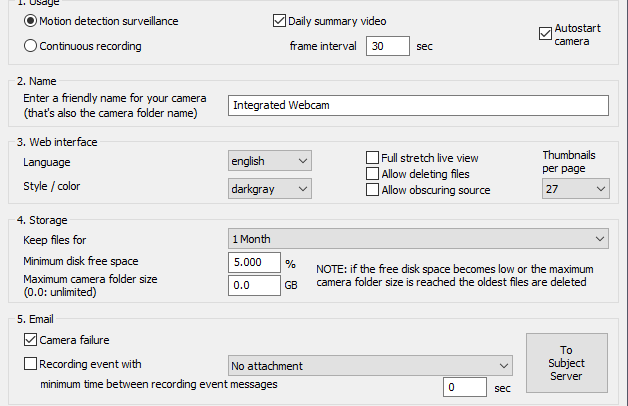Click the camera name text field

[x=418, y=105]
